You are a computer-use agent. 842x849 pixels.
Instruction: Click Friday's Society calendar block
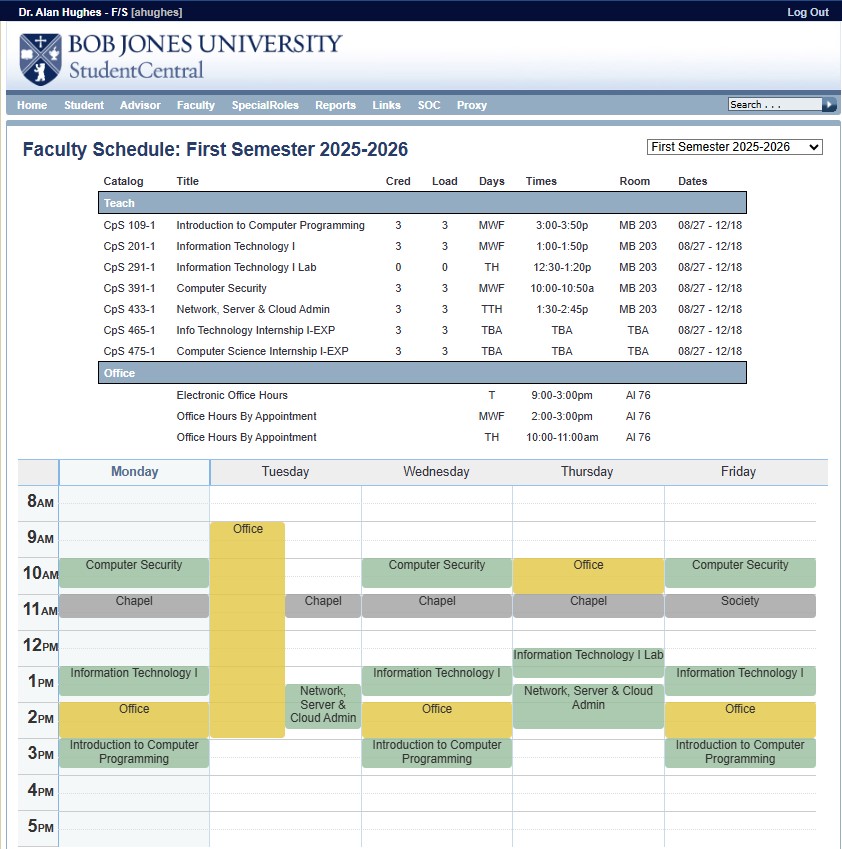click(740, 605)
